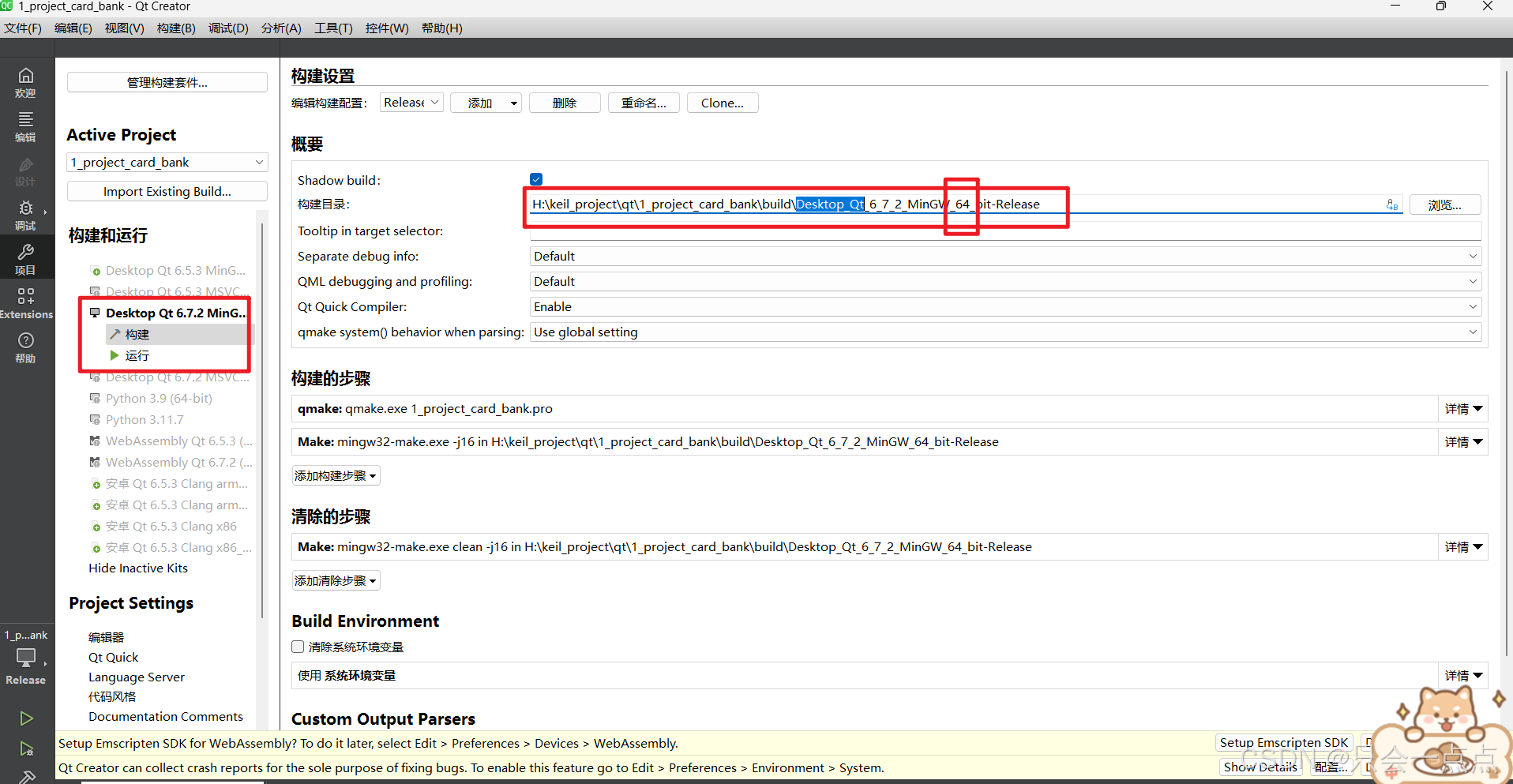Open the Language Server project setting
Image resolution: width=1513 pixels, height=784 pixels.
137,677
